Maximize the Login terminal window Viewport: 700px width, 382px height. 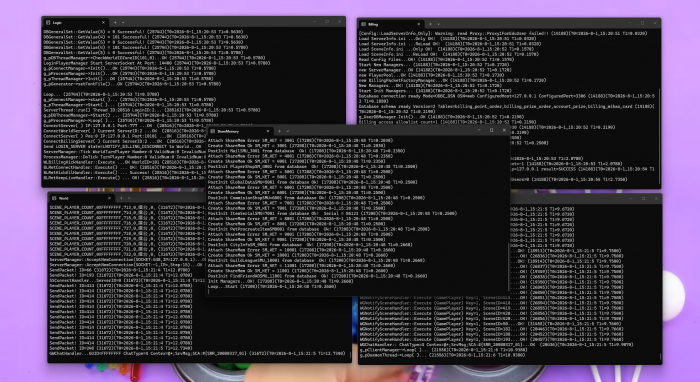point(327,21)
